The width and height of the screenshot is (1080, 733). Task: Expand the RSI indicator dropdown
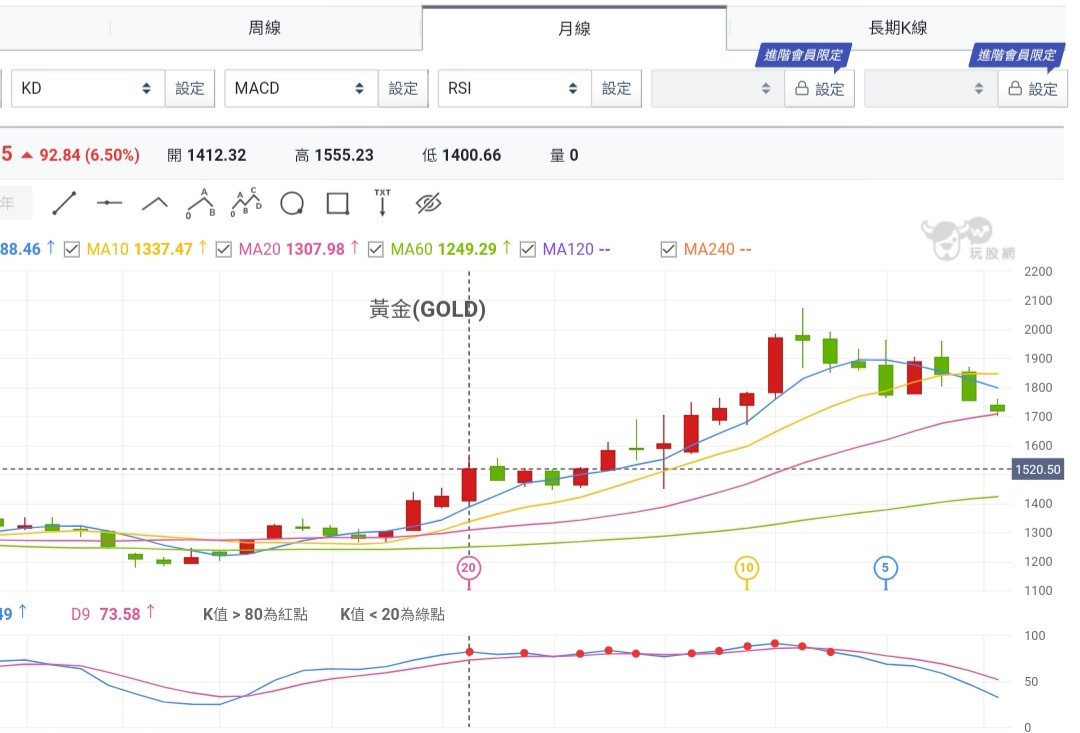514,88
